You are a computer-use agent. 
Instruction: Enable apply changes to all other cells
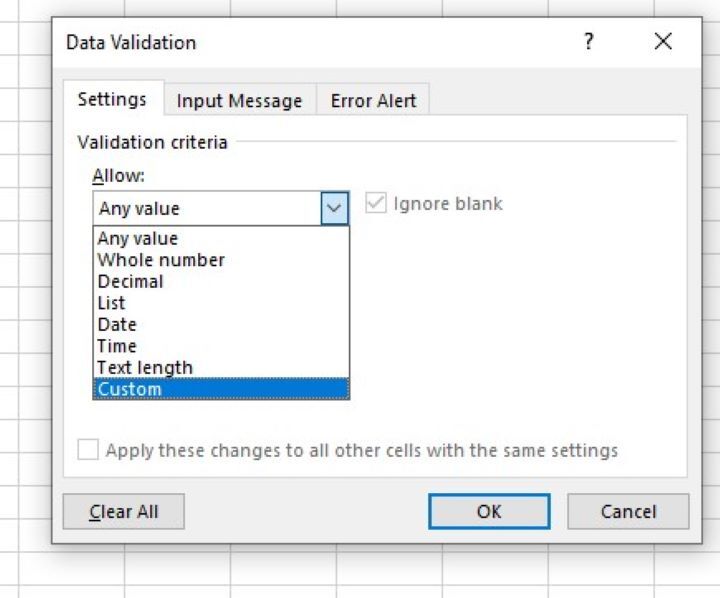click(89, 451)
